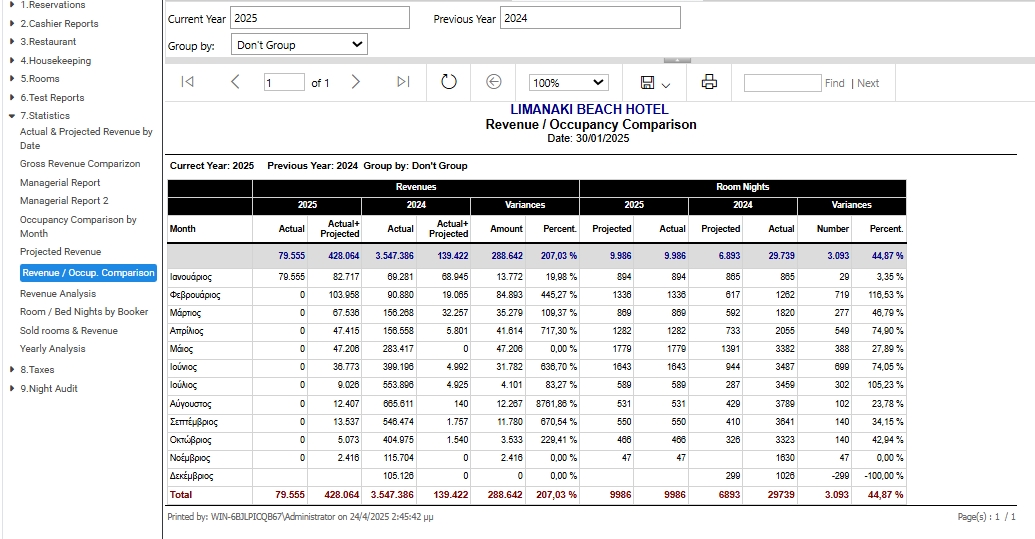The height and width of the screenshot is (539, 1035).
Task: Navigate back to parent report
Action: (x=494, y=82)
